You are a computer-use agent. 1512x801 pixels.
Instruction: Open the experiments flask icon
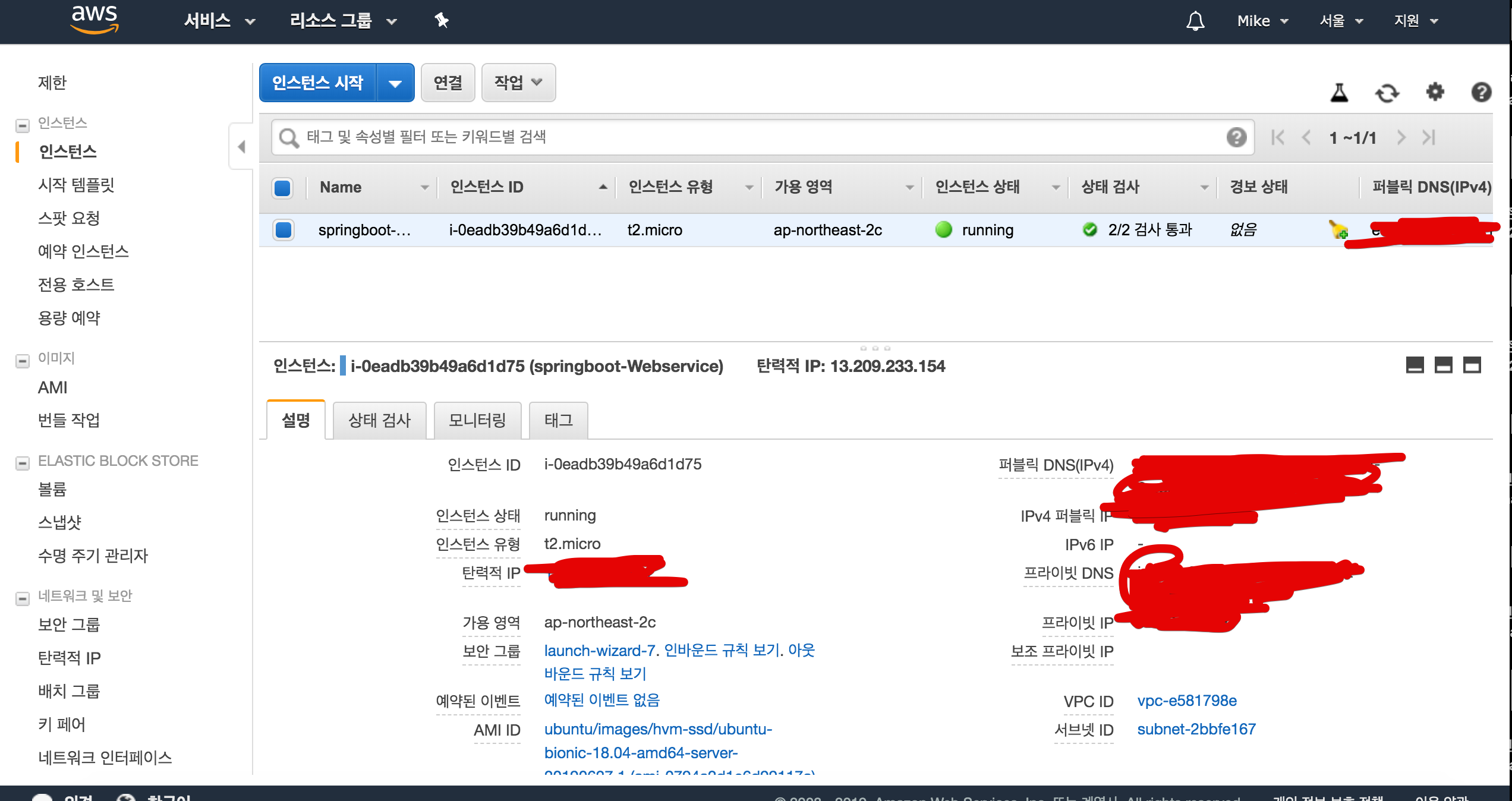click(1339, 93)
